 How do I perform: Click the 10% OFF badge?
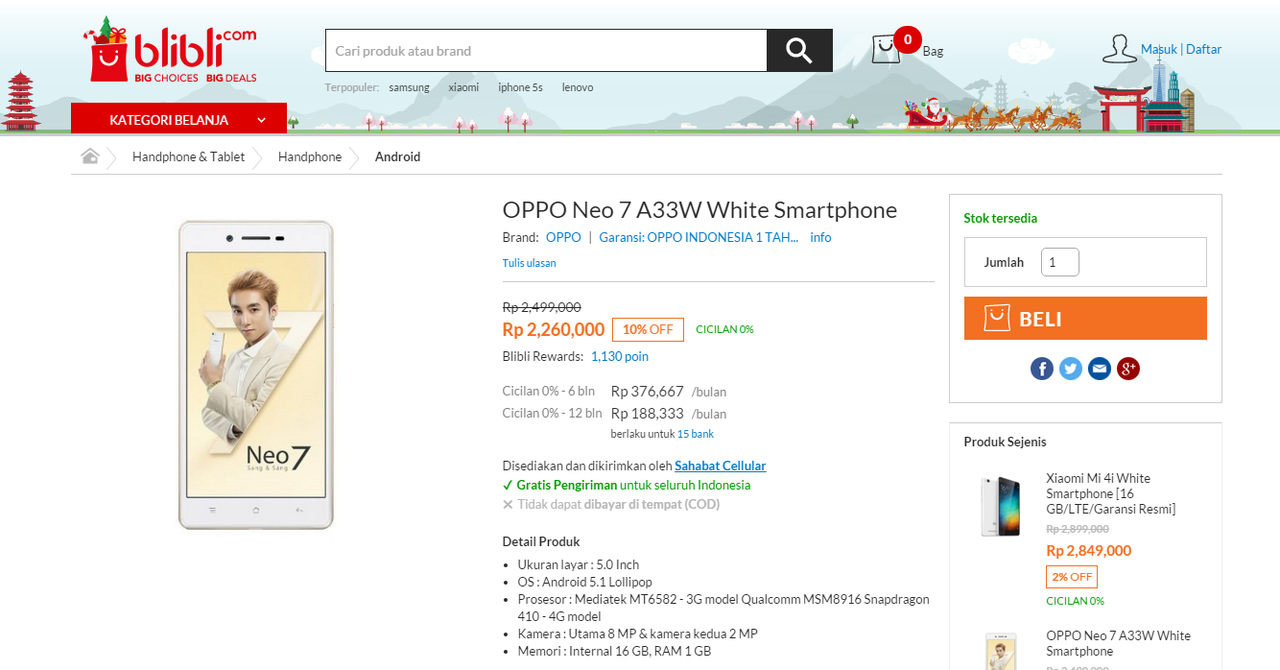[648, 329]
